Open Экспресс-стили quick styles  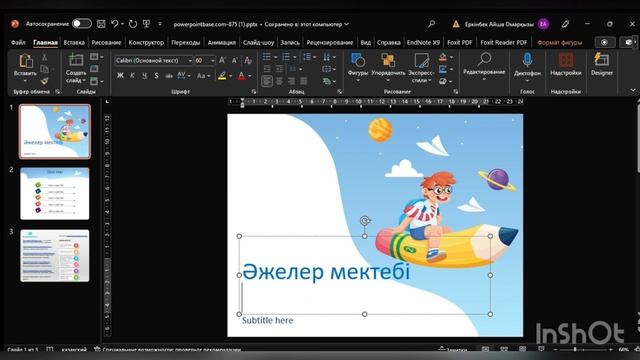421,61
